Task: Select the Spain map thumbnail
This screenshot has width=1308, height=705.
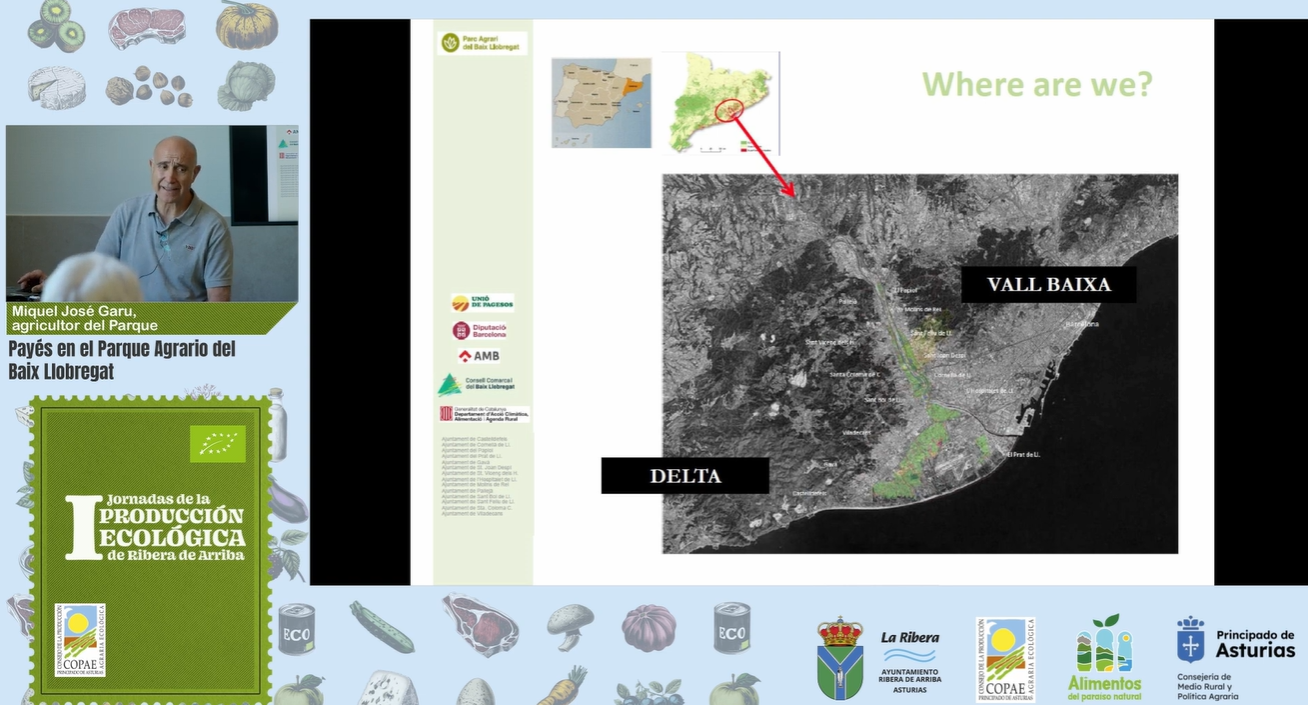Action: tap(601, 102)
